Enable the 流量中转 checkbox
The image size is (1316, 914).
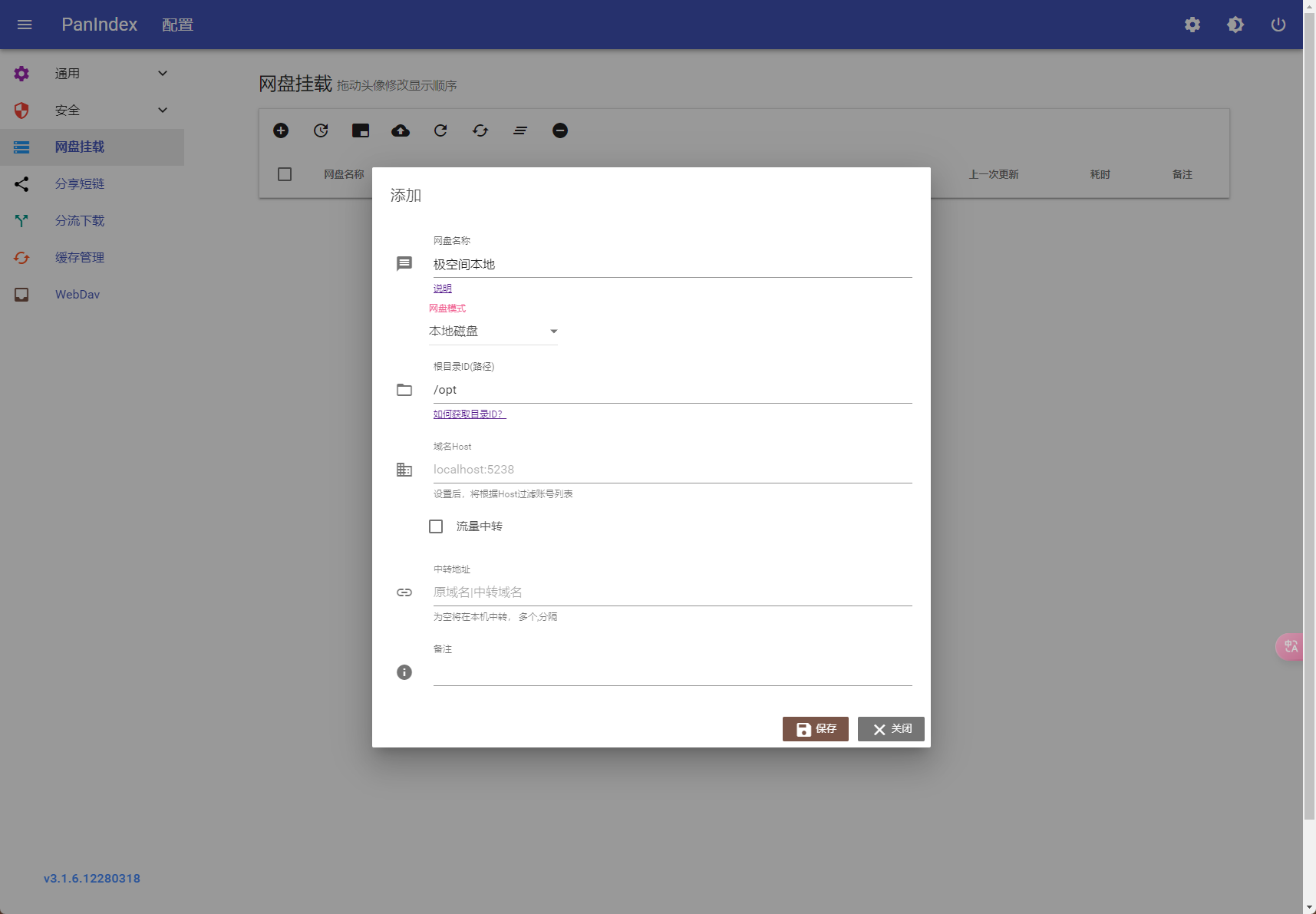[436, 526]
